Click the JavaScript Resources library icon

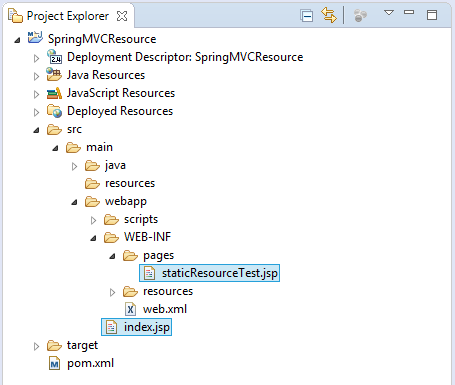tap(54, 93)
